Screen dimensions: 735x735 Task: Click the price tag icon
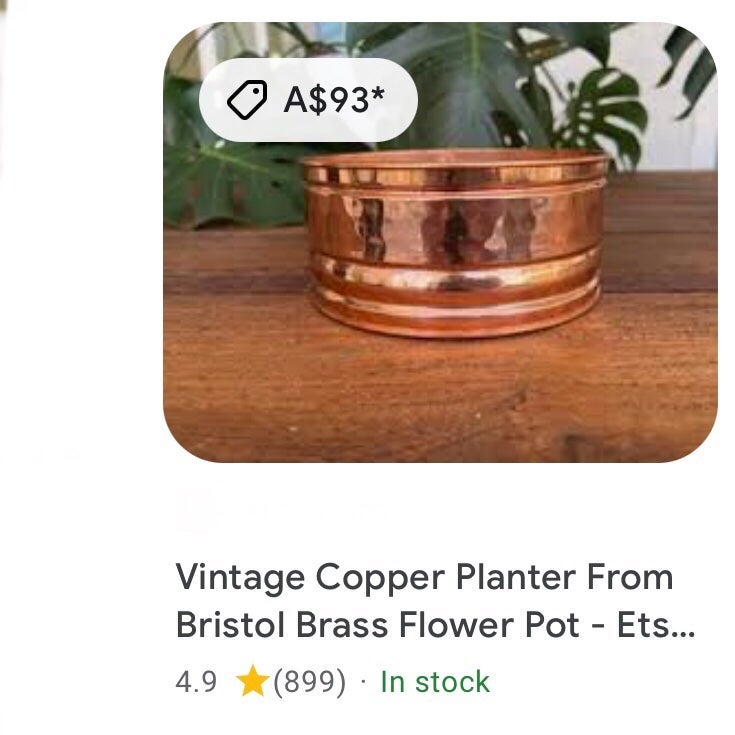pyautogui.click(x=247, y=100)
